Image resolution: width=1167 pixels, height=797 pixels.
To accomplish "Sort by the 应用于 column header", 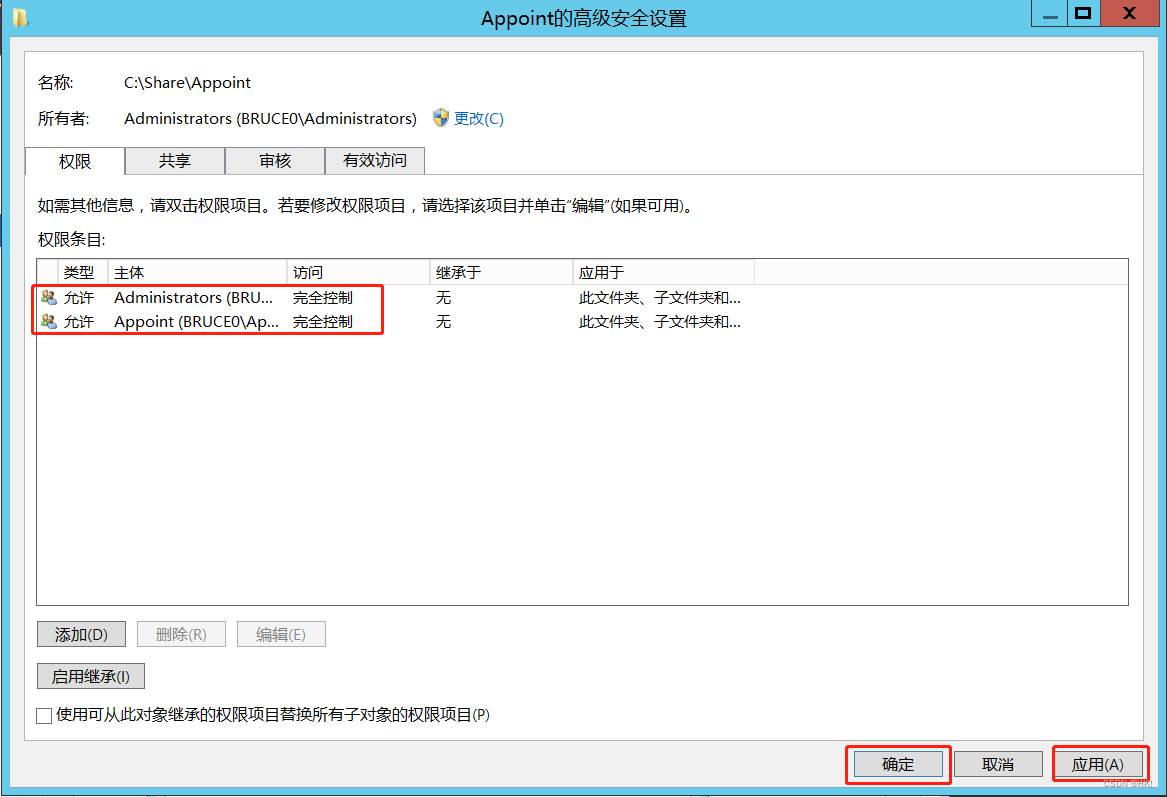I will (x=663, y=272).
